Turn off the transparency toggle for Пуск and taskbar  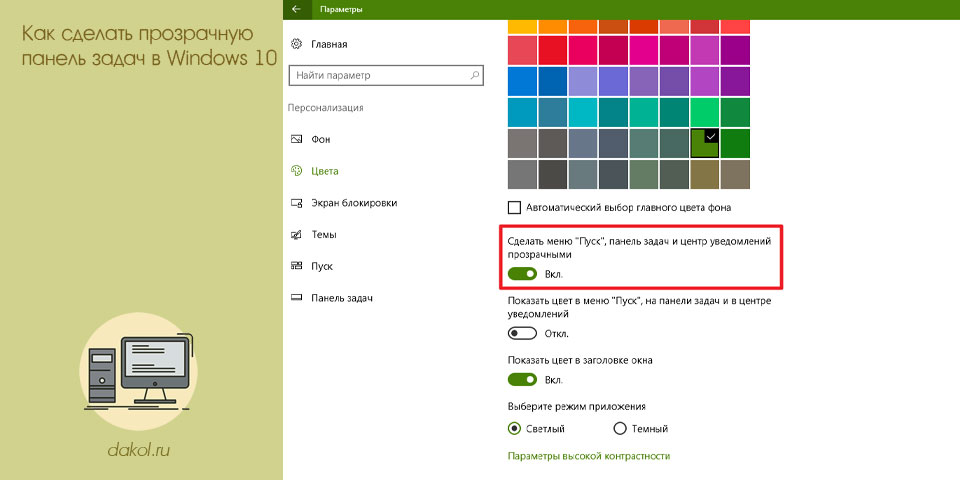point(522,274)
